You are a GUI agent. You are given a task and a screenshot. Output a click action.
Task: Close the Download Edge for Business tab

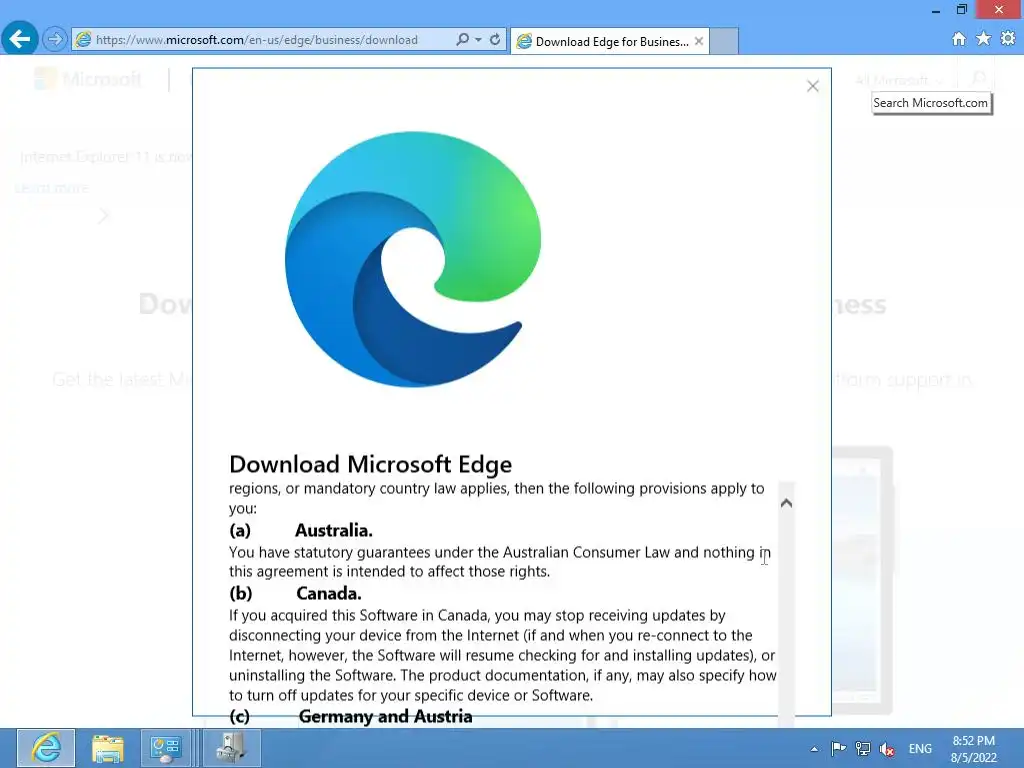tap(699, 41)
